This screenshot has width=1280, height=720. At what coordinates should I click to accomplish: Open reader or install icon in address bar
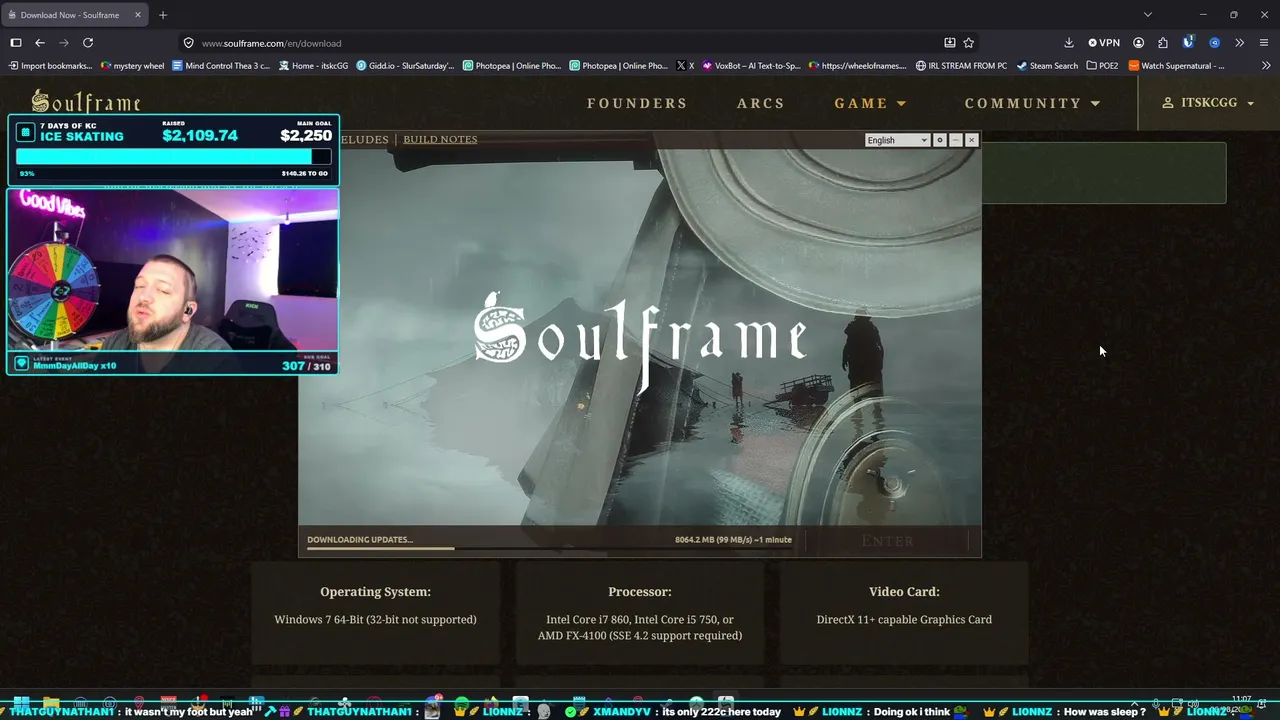click(950, 43)
